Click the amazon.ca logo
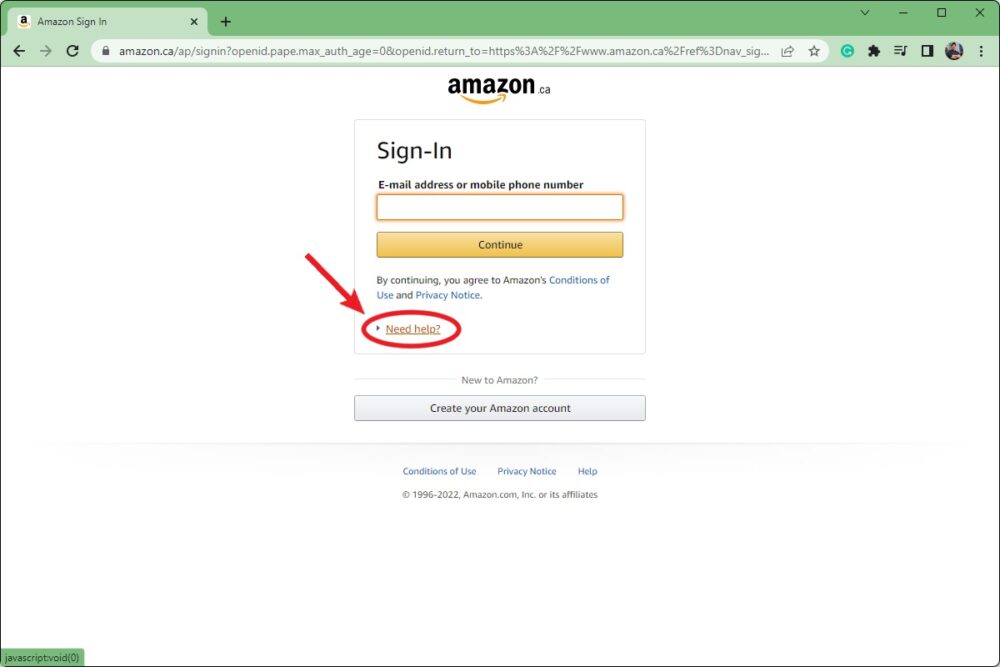Screen dimensions: 1000x667 tap(499, 89)
